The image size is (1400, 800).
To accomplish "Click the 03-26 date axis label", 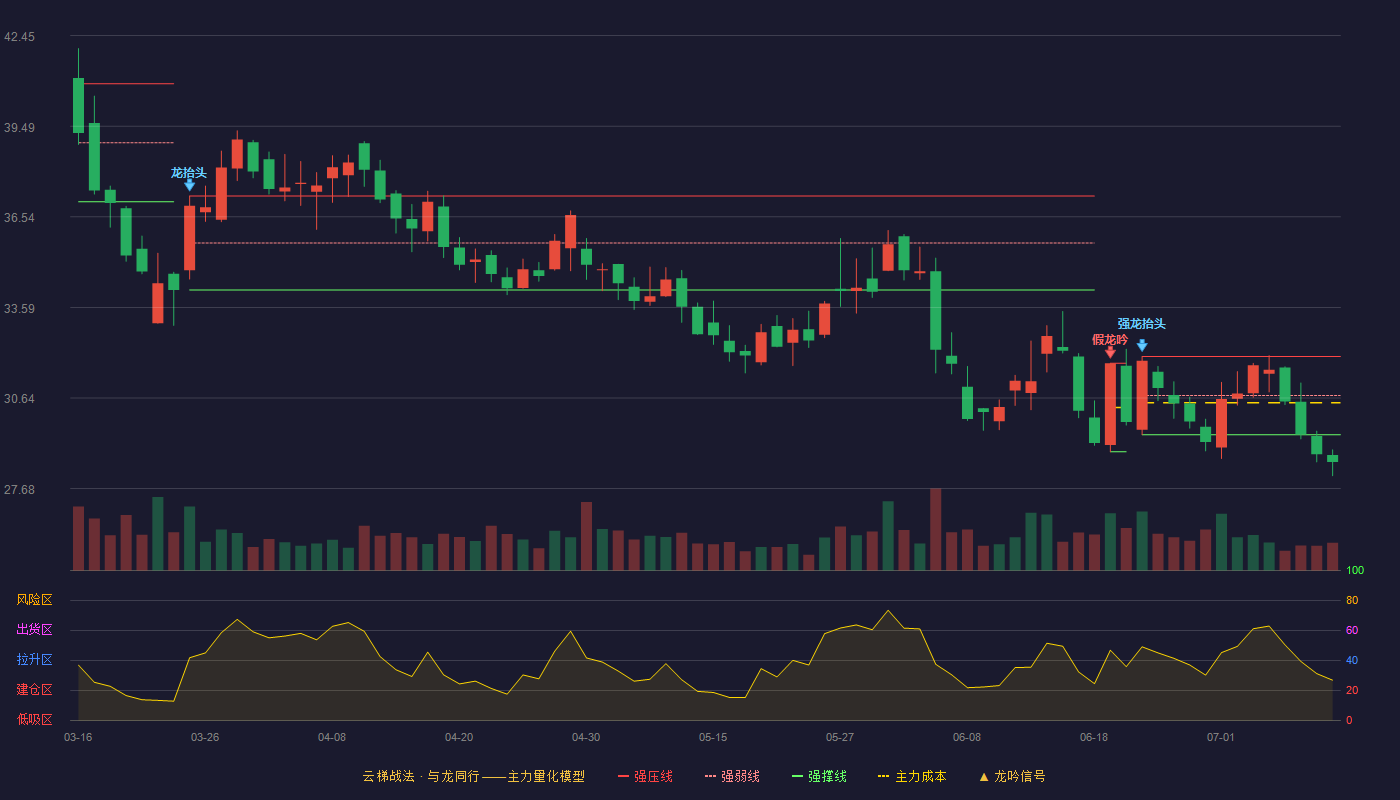I will coord(205,737).
